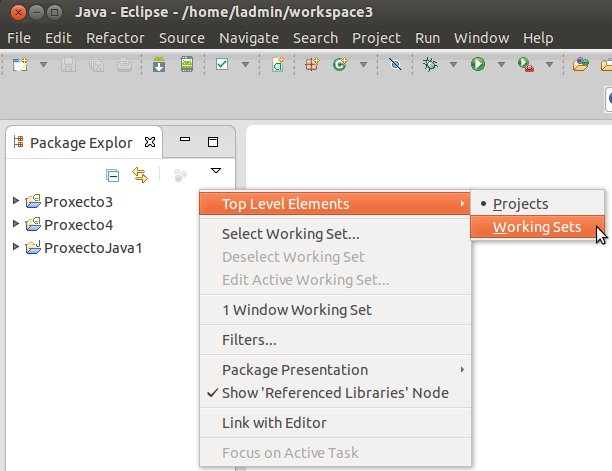The width and height of the screenshot is (612, 471).
Task: Click the disabled Focus on Task icon
Action: [180, 175]
